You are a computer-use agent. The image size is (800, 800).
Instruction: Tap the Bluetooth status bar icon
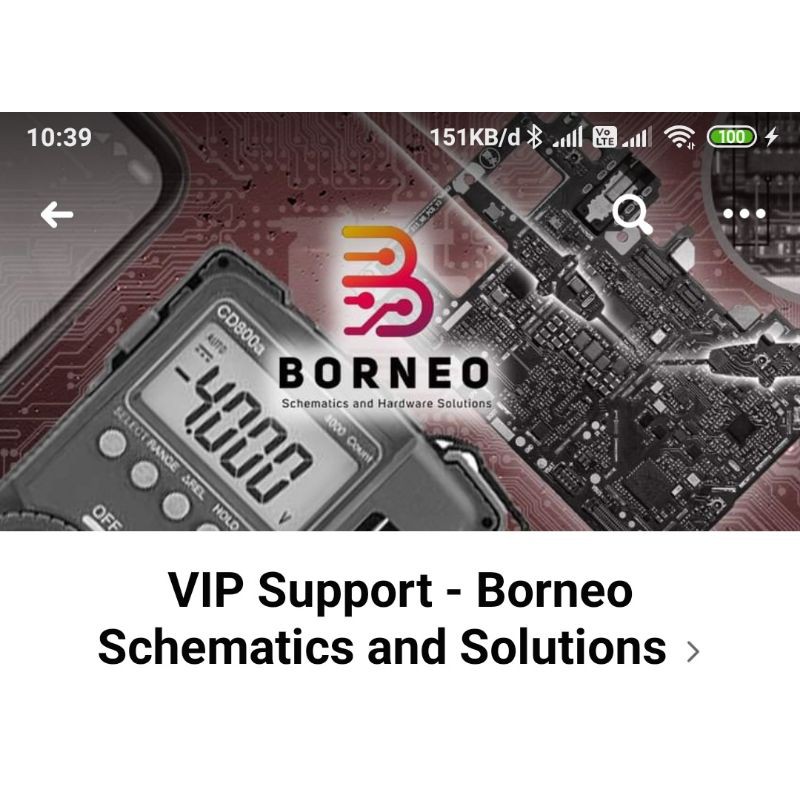pos(534,137)
